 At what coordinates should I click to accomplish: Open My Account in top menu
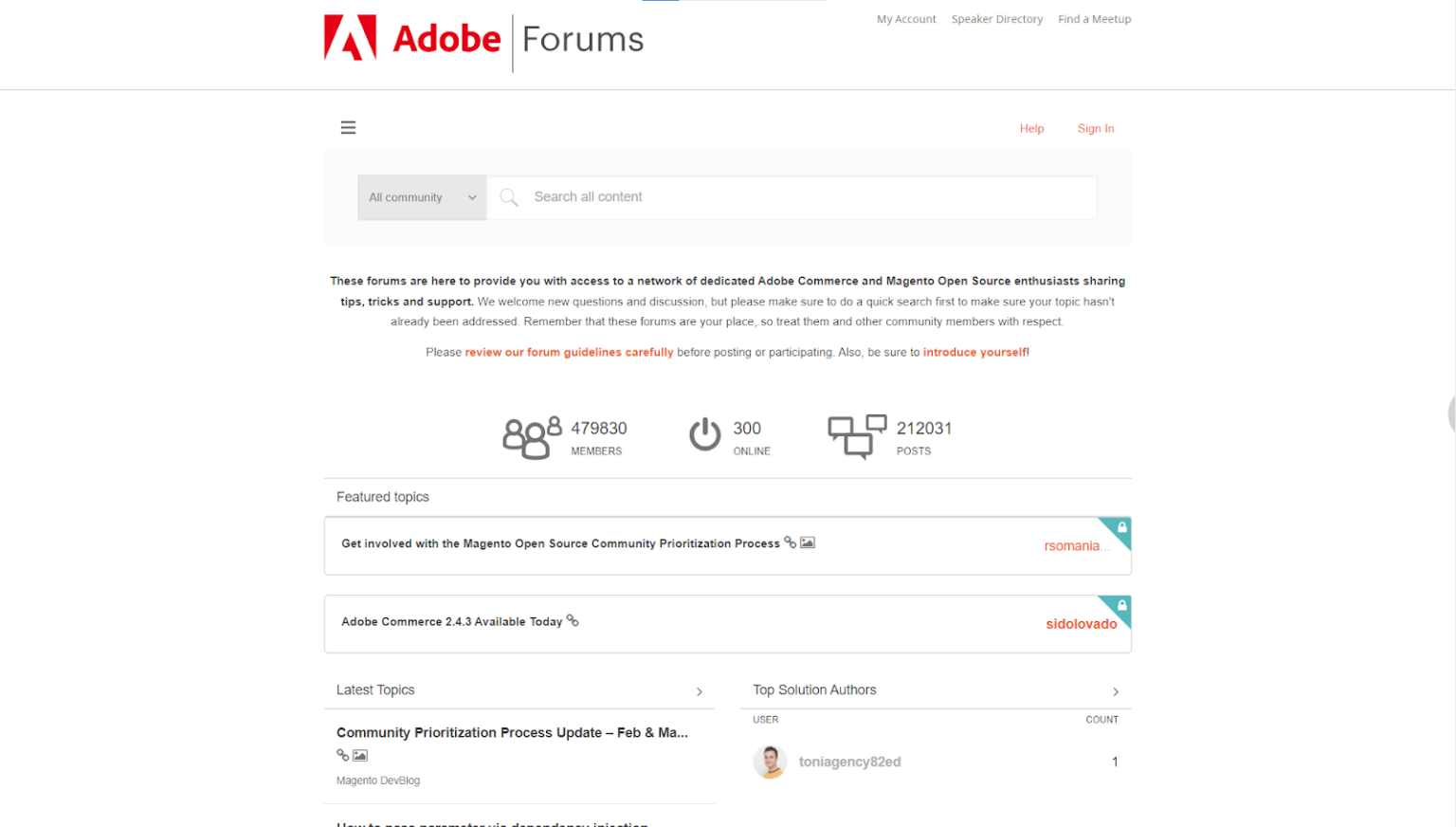coord(906,19)
